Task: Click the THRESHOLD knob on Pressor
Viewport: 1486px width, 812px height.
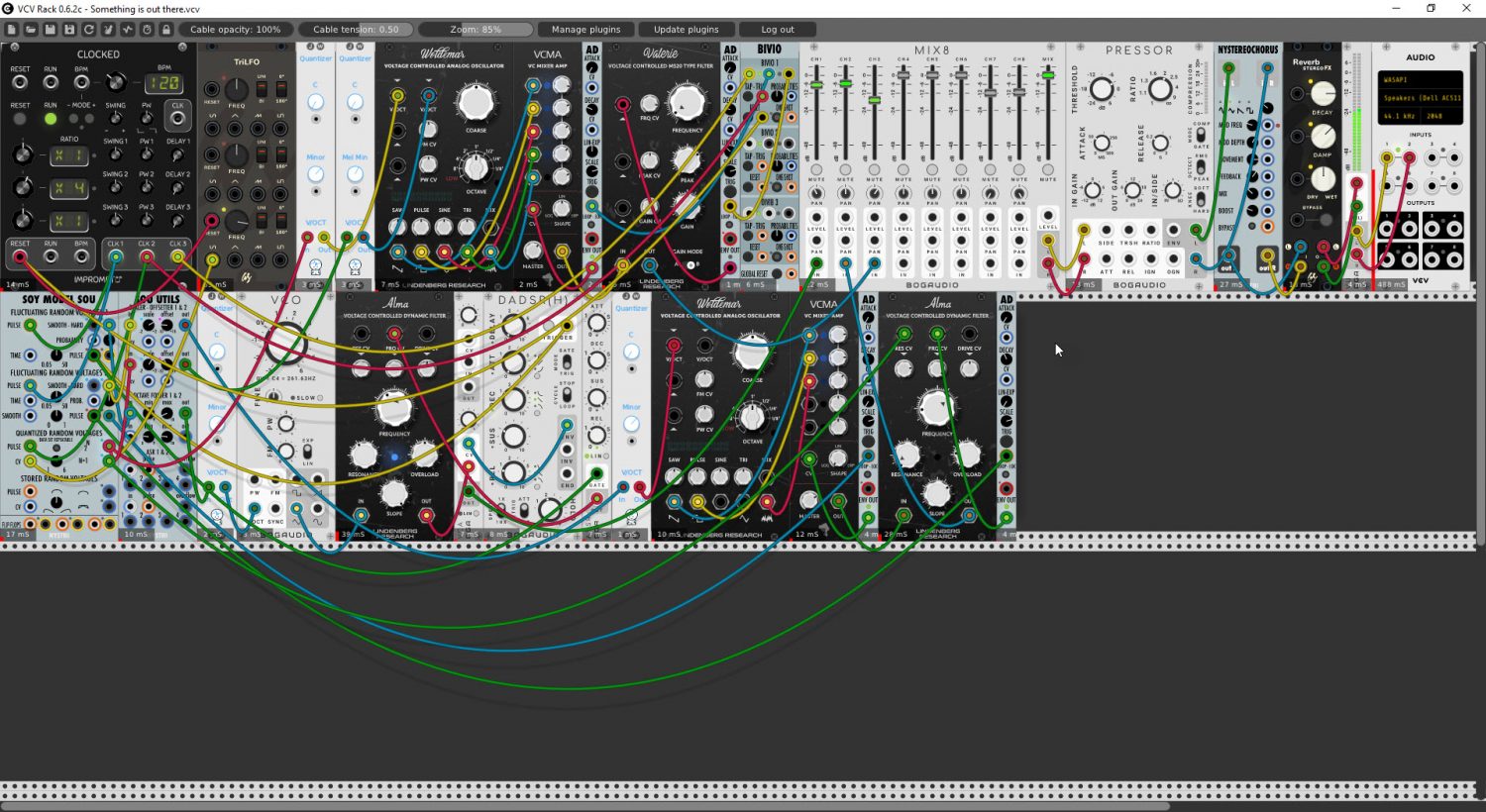Action: [x=1102, y=89]
